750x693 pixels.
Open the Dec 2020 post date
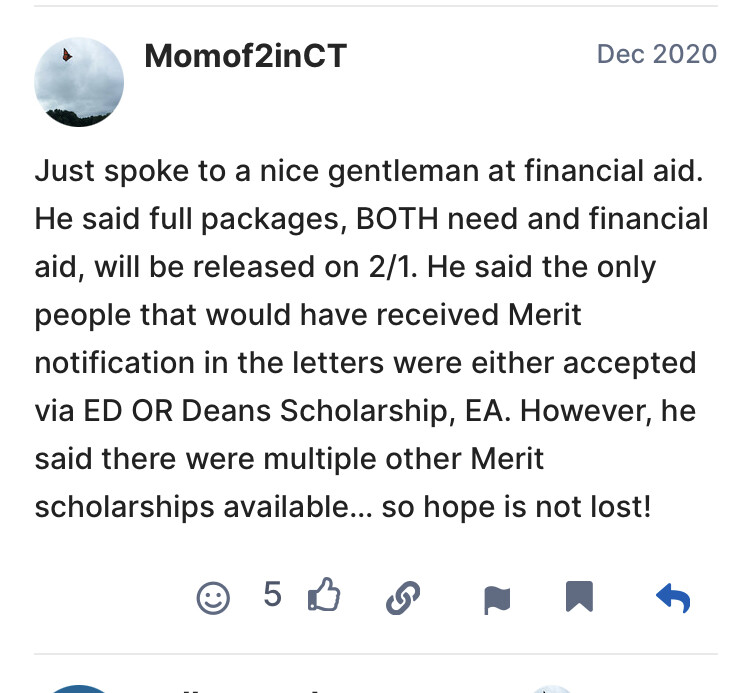(x=656, y=54)
